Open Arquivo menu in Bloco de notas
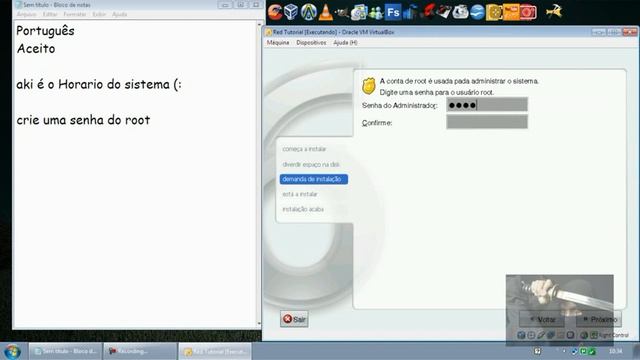Image resolution: width=640 pixels, height=360 pixels. click(x=27, y=14)
